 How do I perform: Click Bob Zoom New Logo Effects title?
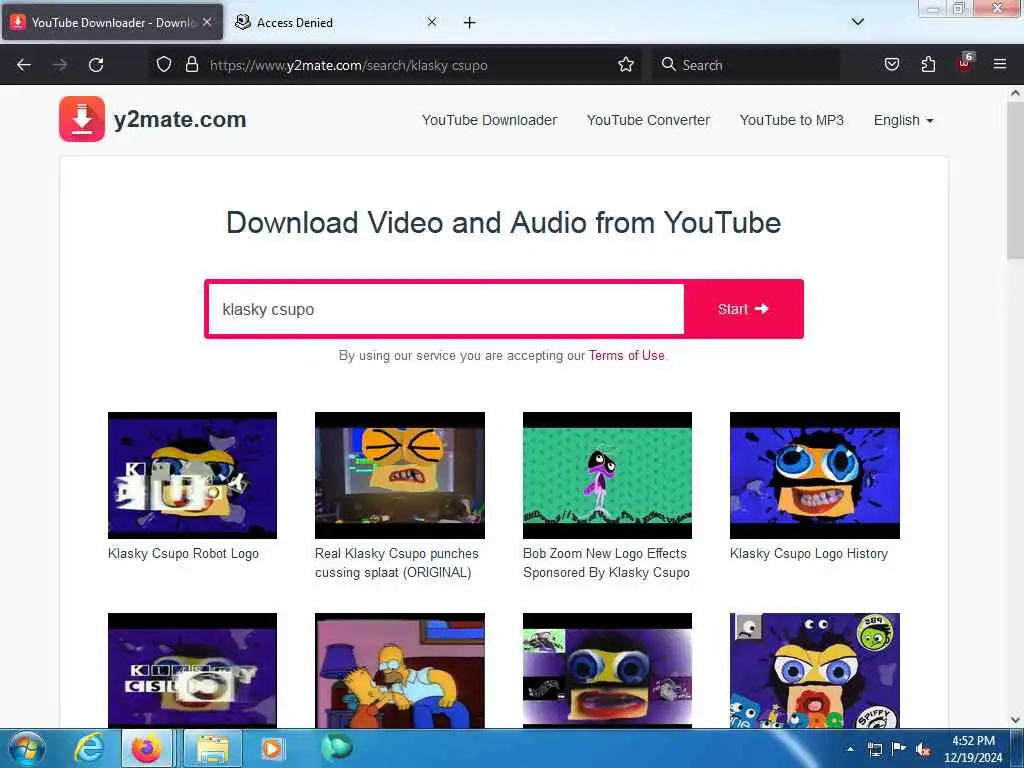[606, 563]
